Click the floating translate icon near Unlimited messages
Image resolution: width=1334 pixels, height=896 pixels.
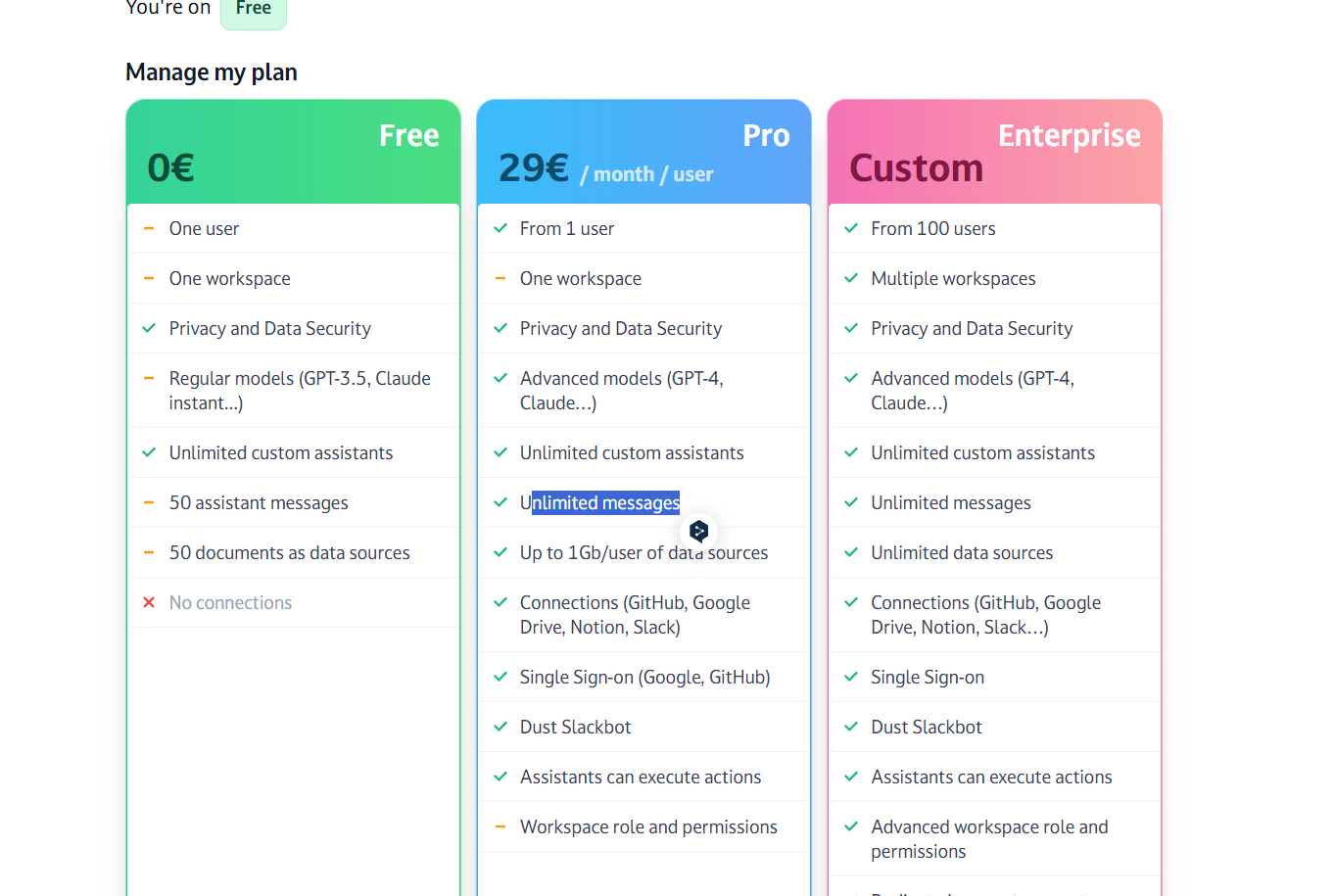[x=698, y=532]
